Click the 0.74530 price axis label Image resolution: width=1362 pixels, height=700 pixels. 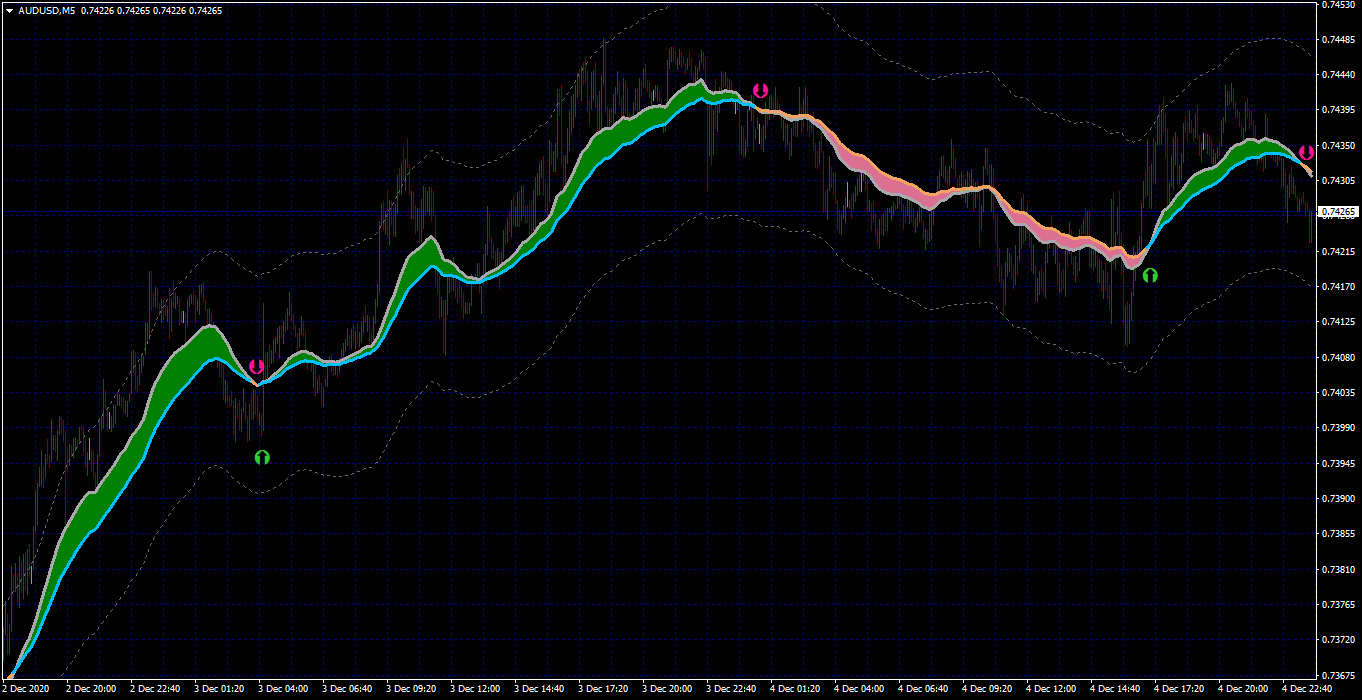point(1338,5)
